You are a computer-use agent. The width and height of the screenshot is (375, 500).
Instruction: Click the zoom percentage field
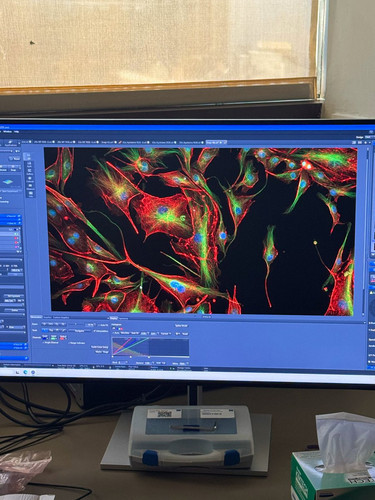point(90,325)
